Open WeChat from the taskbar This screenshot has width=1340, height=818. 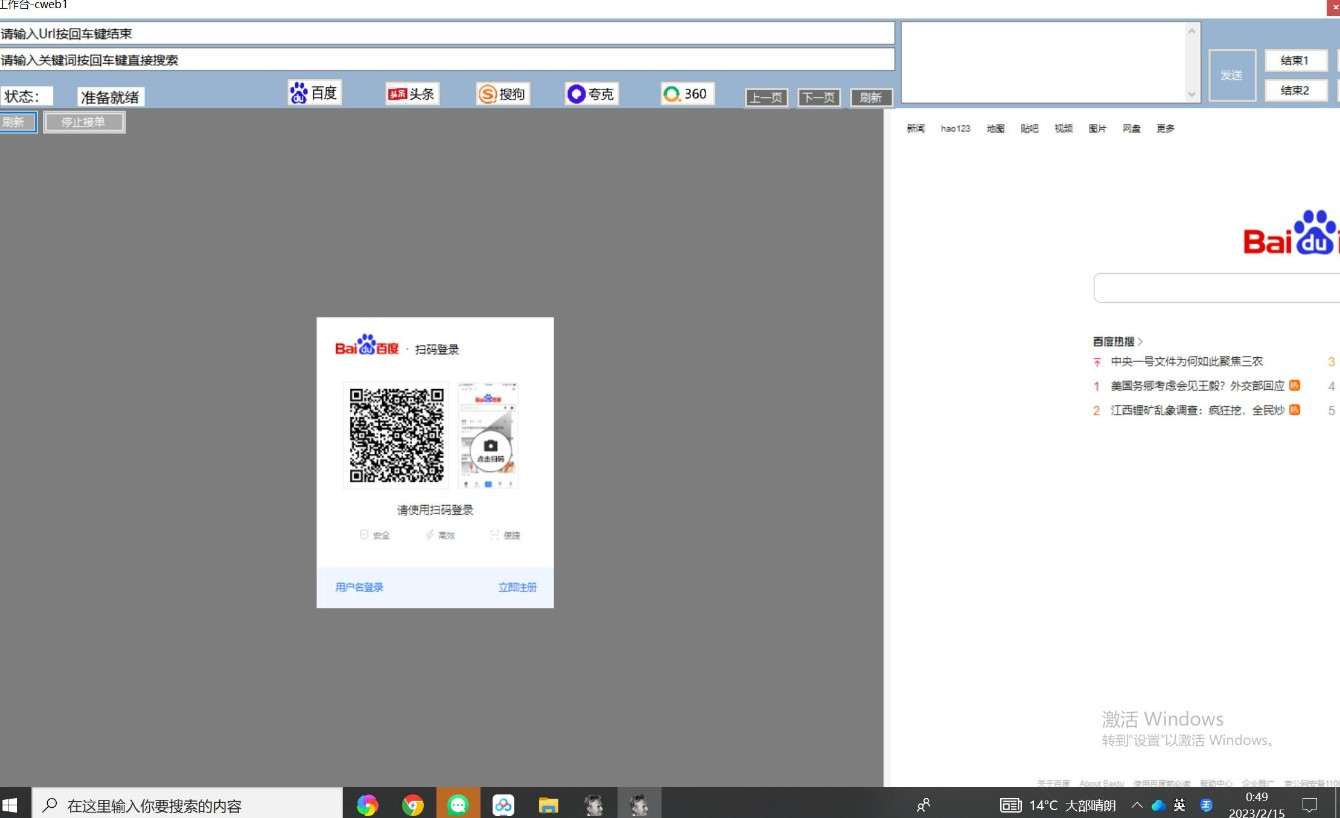pyautogui.click(x=458, y=804)
